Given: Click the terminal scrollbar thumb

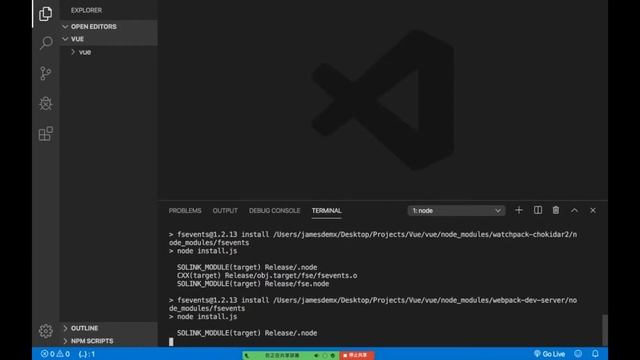Looking at the screenshot, I should [x=605, y=330].
